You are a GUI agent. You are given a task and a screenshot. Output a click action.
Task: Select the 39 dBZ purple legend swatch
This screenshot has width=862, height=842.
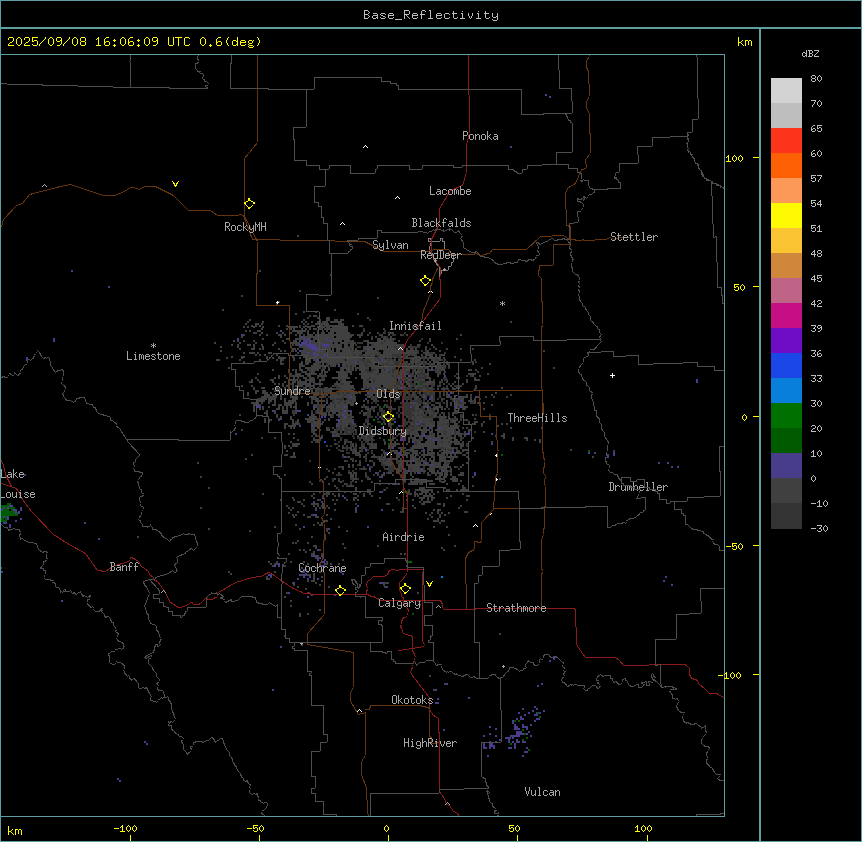[x=786, y=341]
